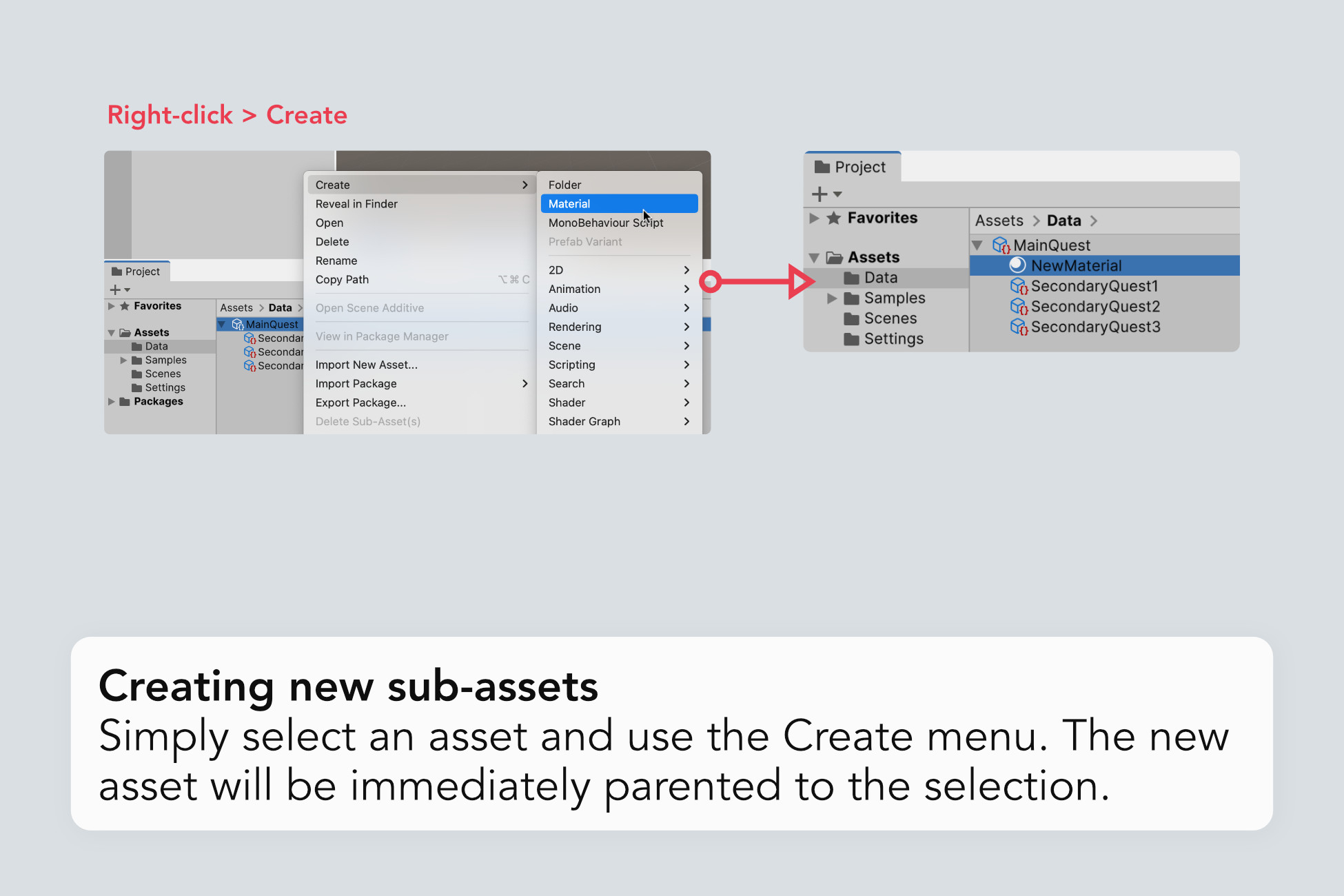Screen dimensions: 1344x896
Task: Click the Settings folder icon in right panel
Action: pyautogui.click(x=852, y=339)
